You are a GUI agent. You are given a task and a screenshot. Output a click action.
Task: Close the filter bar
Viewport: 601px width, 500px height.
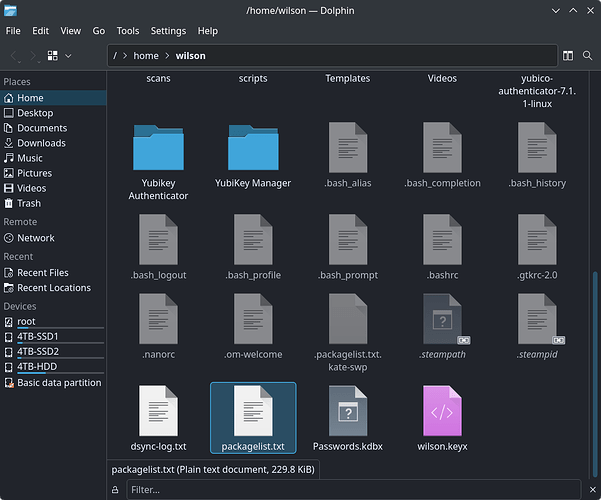tap(592, 490)
